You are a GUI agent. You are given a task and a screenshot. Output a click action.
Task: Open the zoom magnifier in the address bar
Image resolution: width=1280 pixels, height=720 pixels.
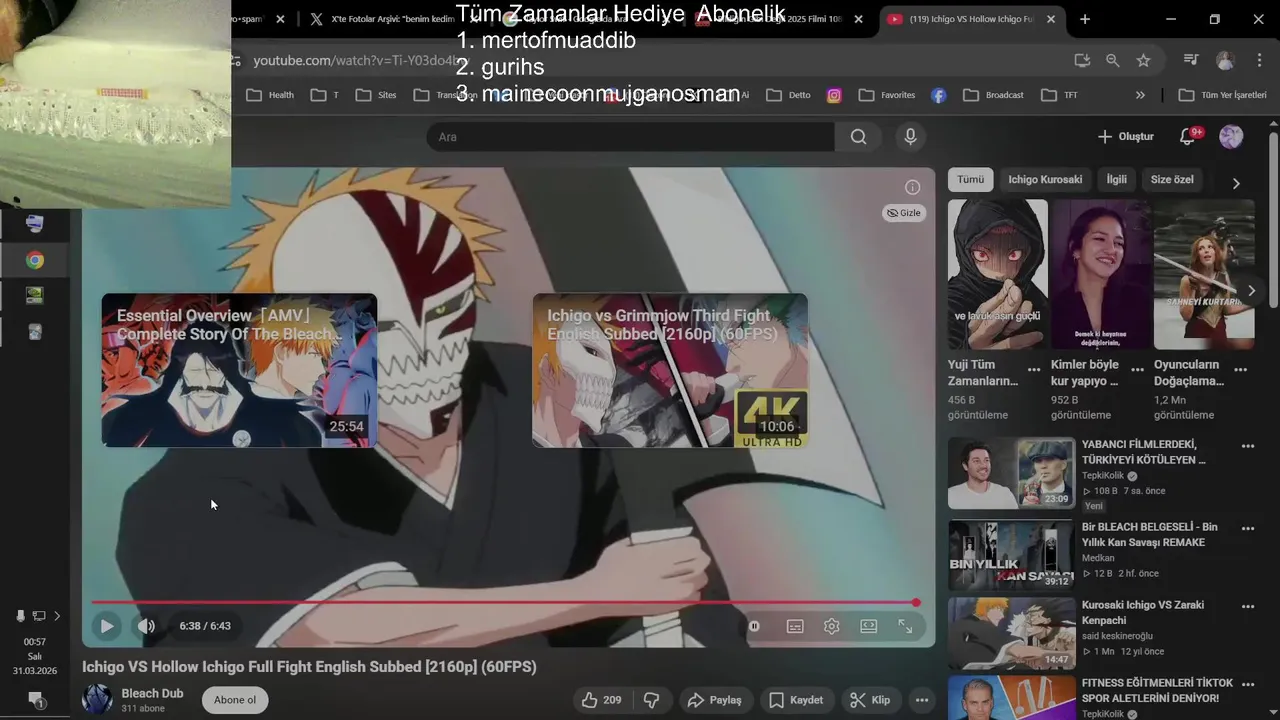coord(1112,61)
